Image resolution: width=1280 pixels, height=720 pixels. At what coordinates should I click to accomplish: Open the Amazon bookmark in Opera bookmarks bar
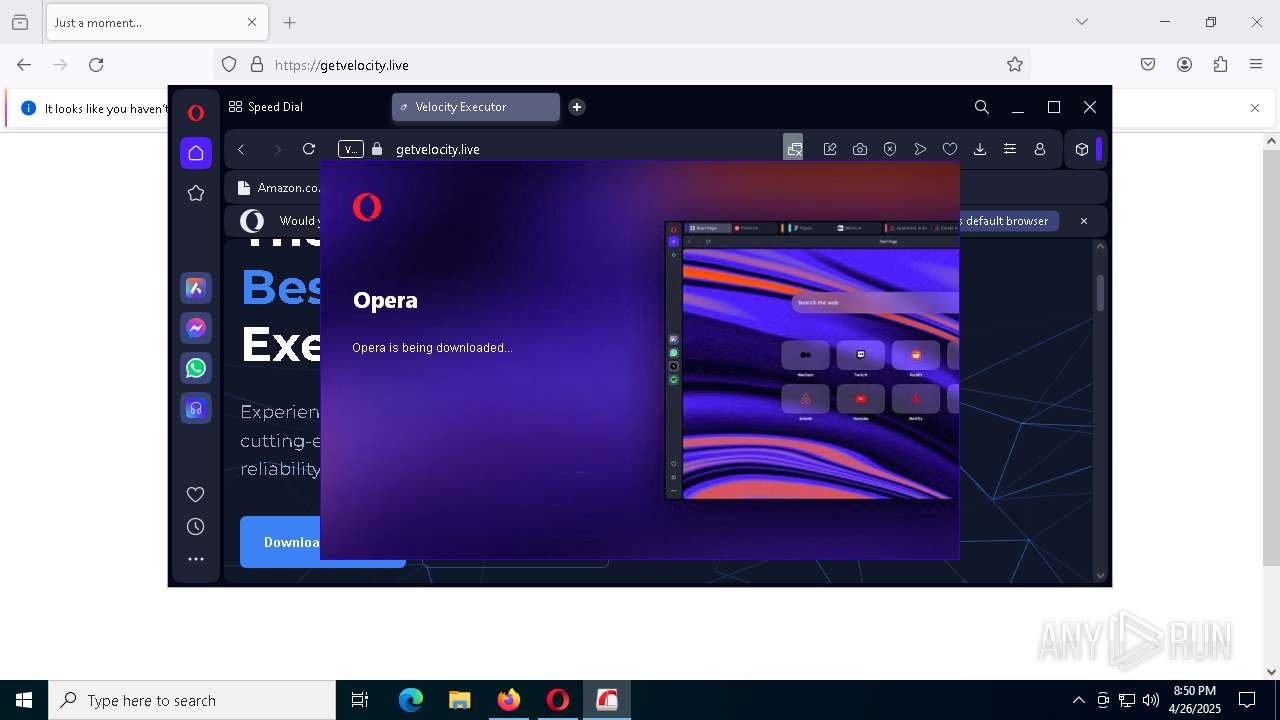pyautogui.click(x=279, y=187)
